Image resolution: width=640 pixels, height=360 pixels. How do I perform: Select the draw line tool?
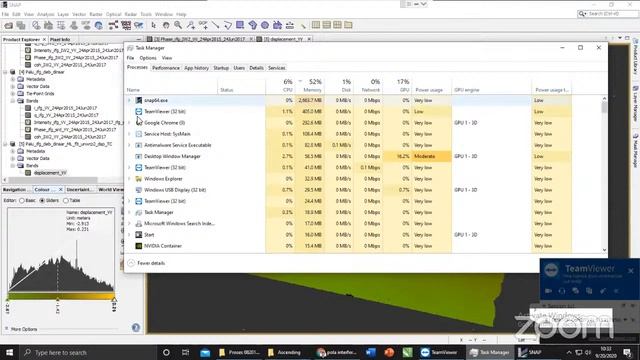(216, 25)
